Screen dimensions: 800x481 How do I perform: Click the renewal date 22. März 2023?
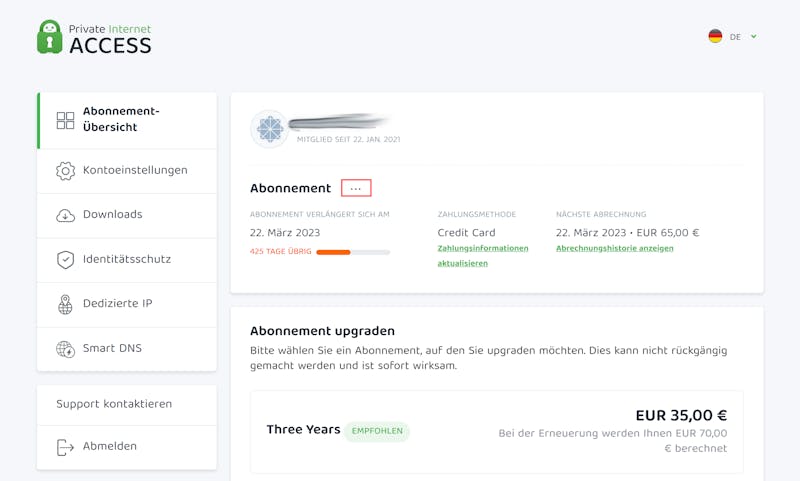point(285,233)
